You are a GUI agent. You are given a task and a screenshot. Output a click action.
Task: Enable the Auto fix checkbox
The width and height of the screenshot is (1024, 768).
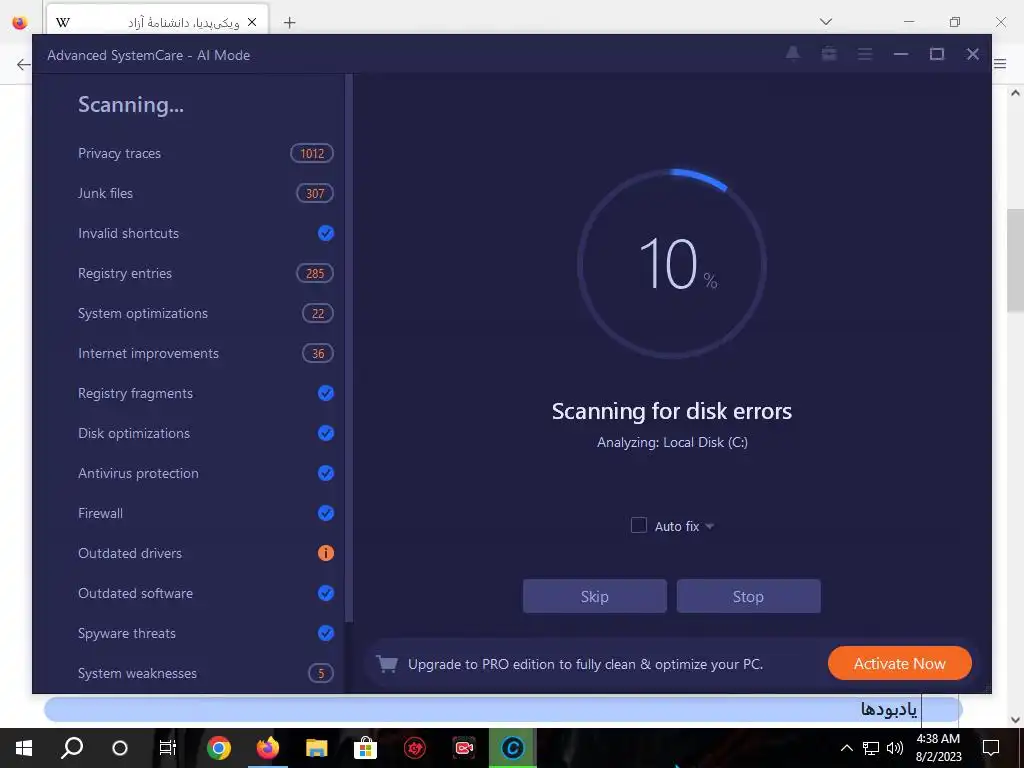[639, 525]
